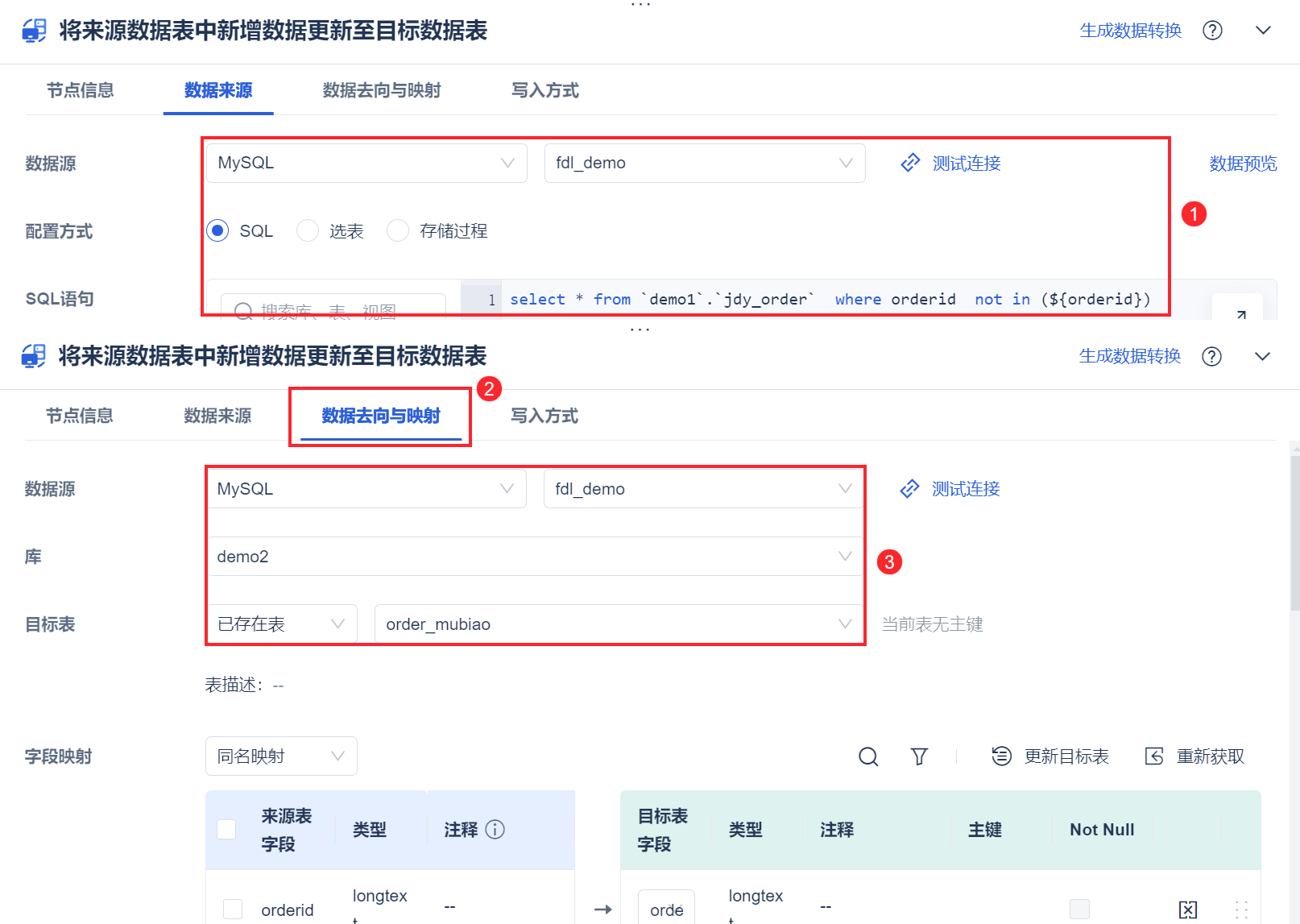This screenshot has height=924, width=1300.
Task: Switch to the 数据来源 tab in the top panel
Action: 218,90
